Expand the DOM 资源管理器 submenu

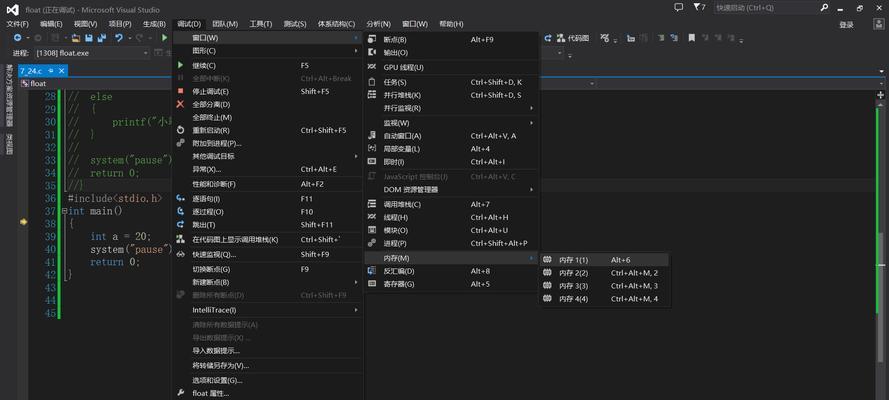[x=451, y=189]
